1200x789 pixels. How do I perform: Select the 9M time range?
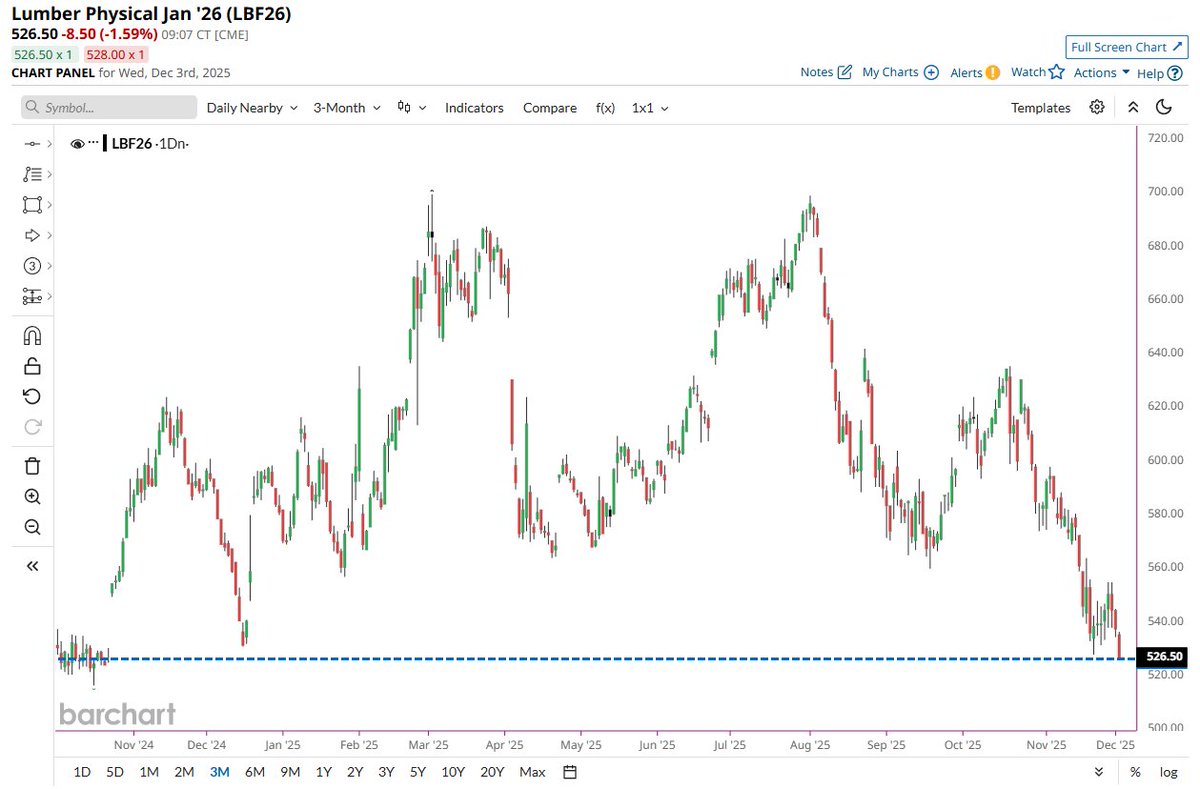tap(290, 771)
